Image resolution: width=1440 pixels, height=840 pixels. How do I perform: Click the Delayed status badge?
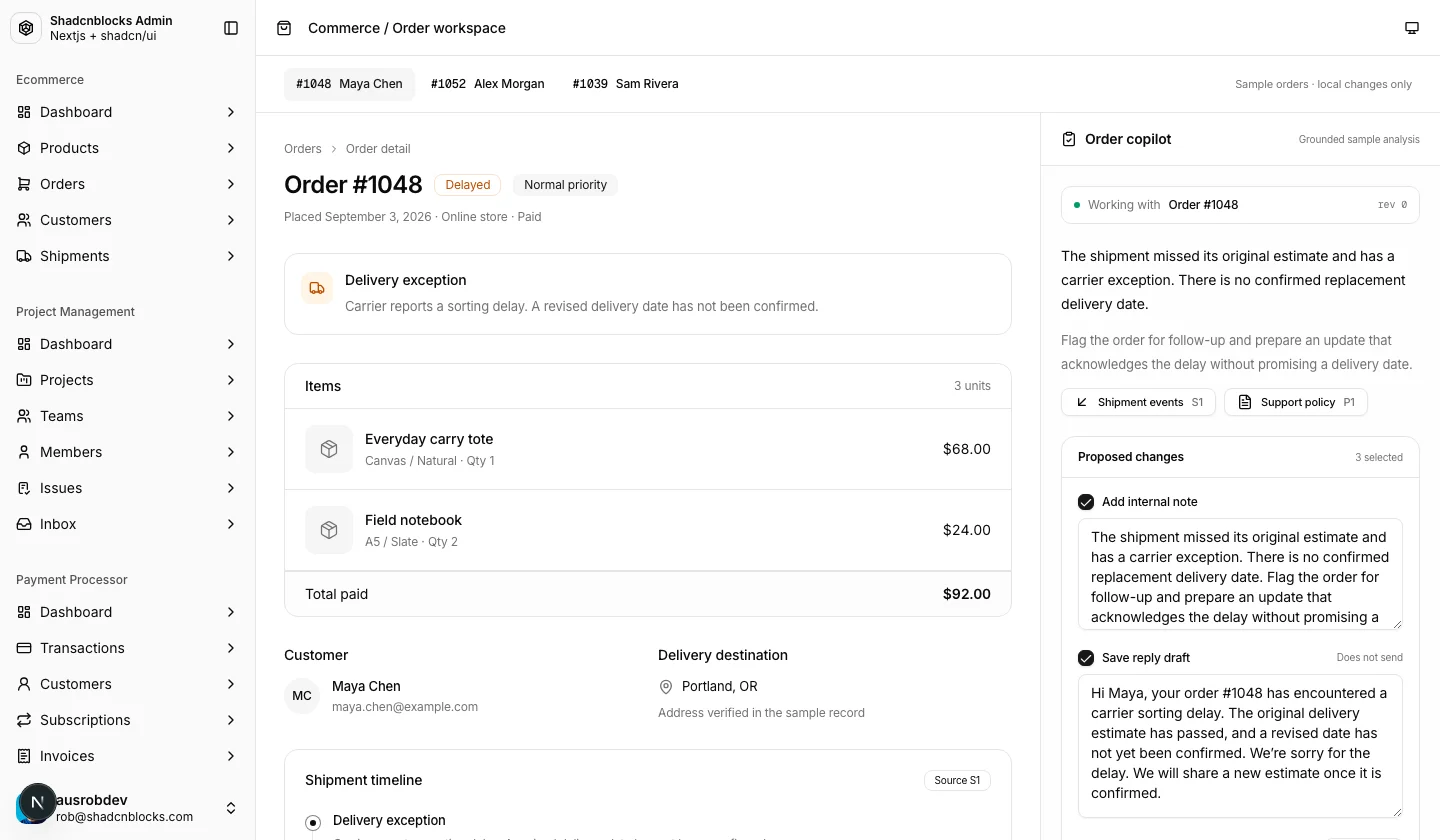coord(468,185)
